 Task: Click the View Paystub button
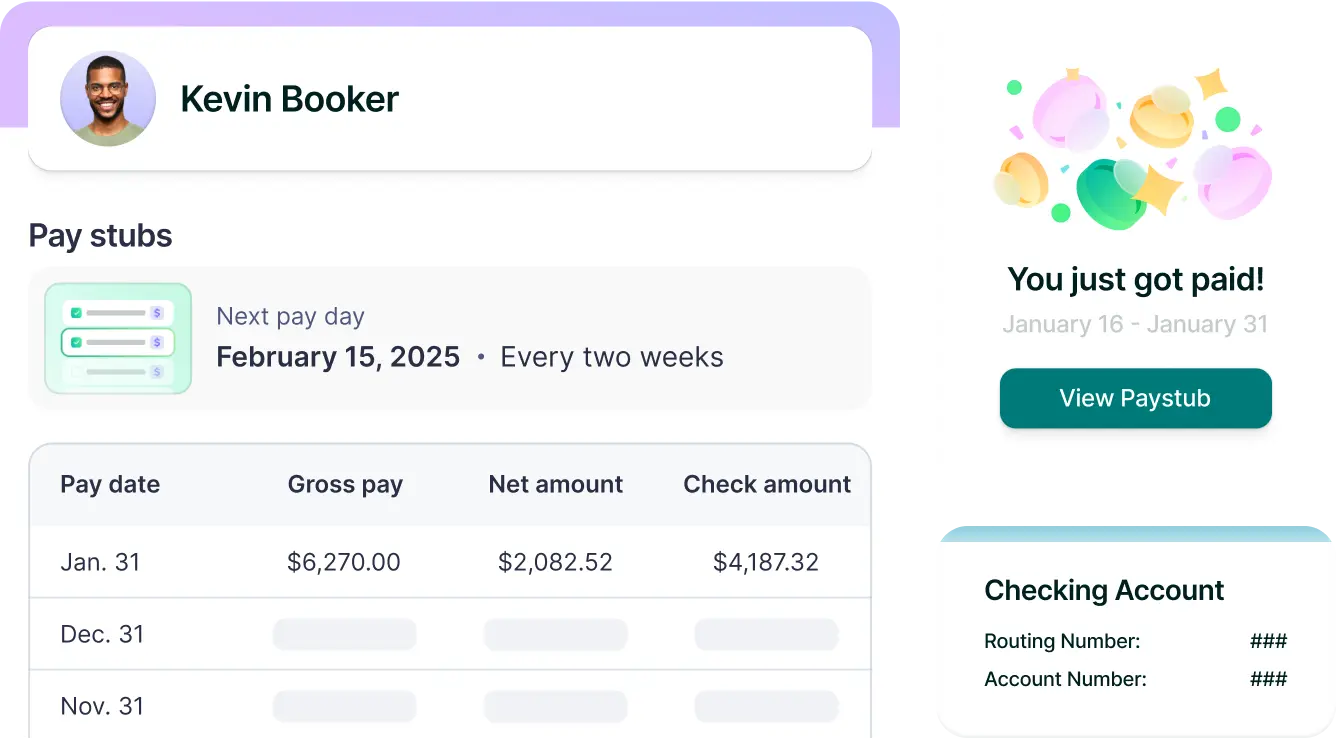(x=1135, y=398)
